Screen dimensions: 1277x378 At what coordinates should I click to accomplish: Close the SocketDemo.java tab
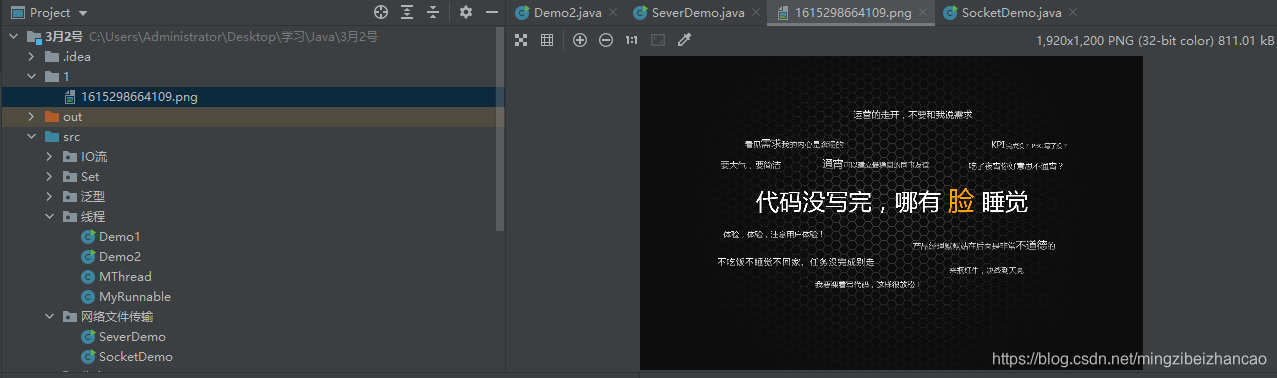tap(1074, 13)
